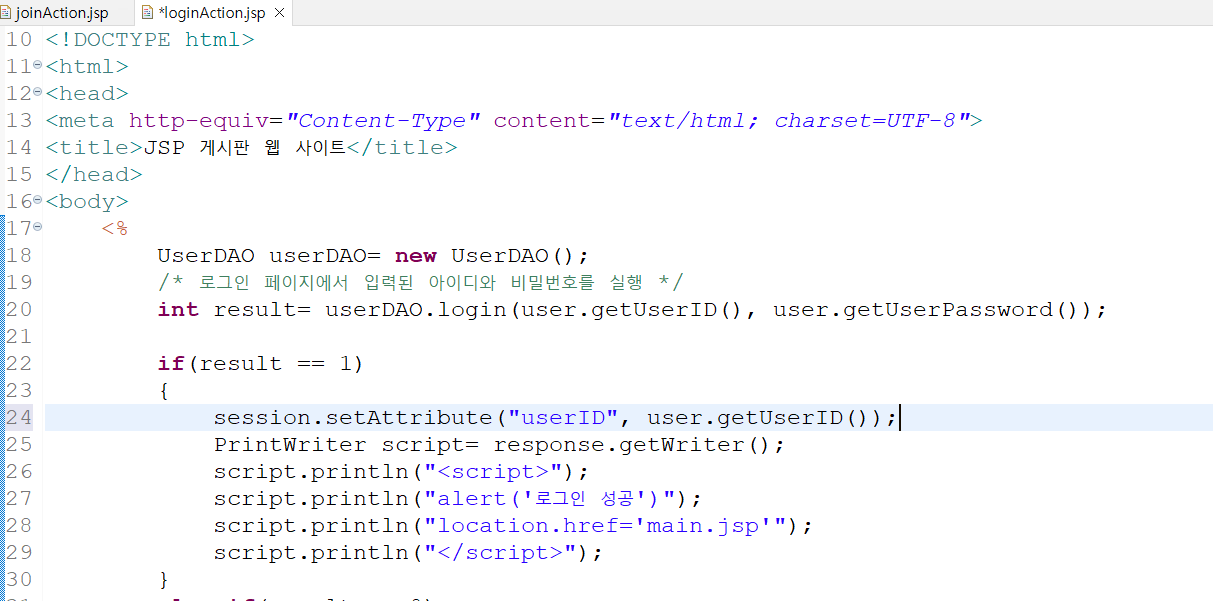Collapse the scriptlet fold on line 17
This screenshot has width=1213, height=601.
point(37,227)
